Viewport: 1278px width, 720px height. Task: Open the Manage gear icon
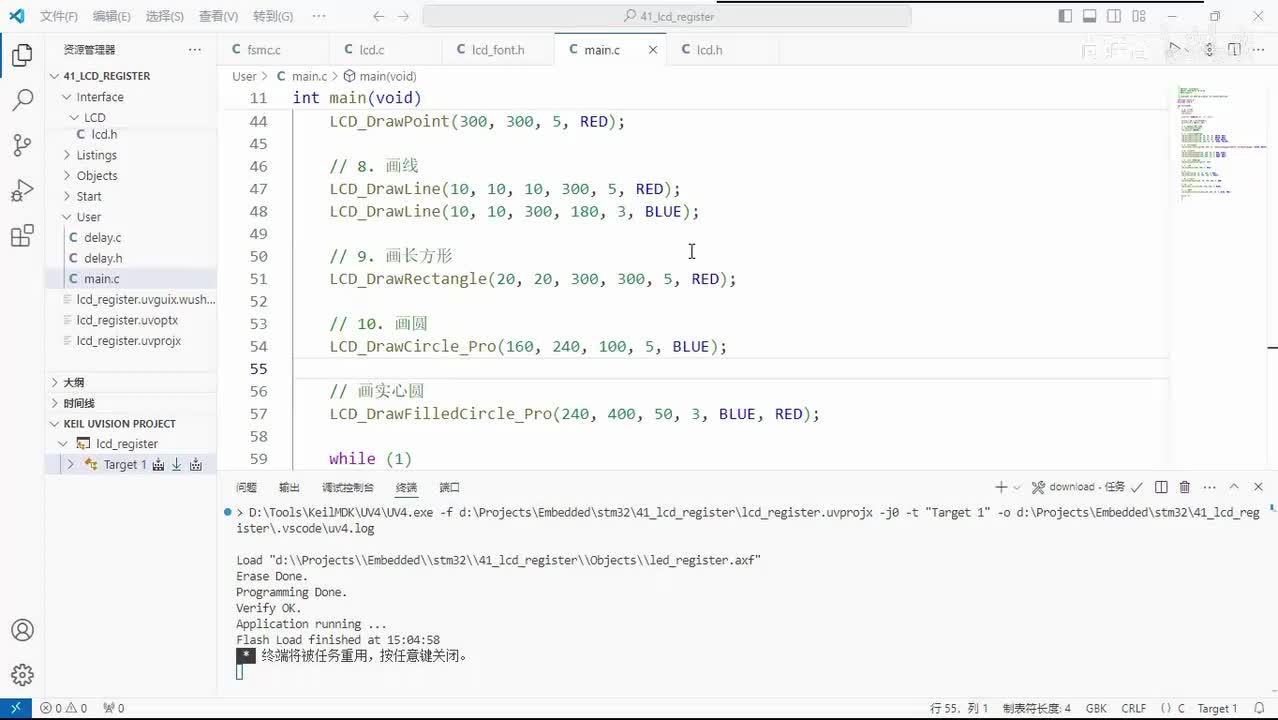22,675
